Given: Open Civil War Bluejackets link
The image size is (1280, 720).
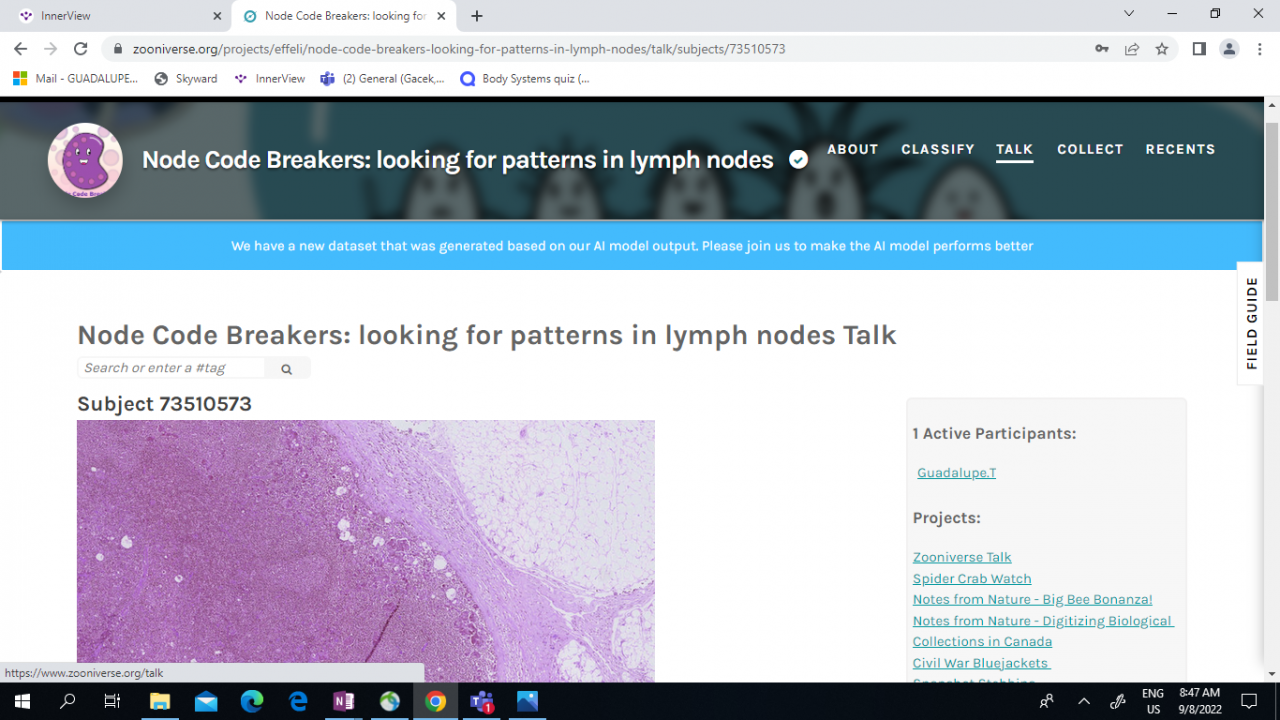Looking at the screenshot, I should click(x=980, y=663).
